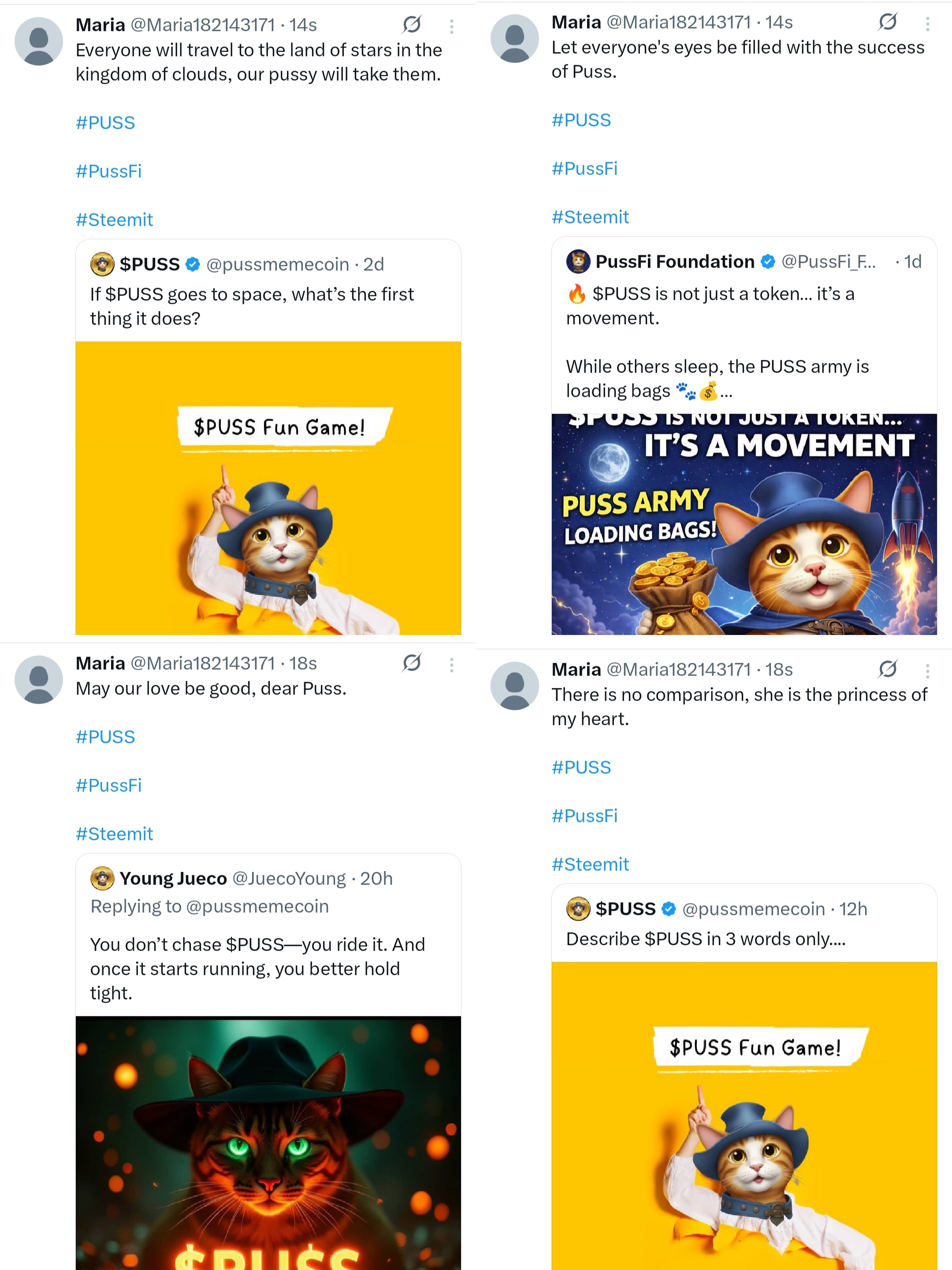Image resolution: width=952 pixels, height=1270 pixels.
Task: Open more options on 'May our love' tweet
Action: tap(452, 665)
